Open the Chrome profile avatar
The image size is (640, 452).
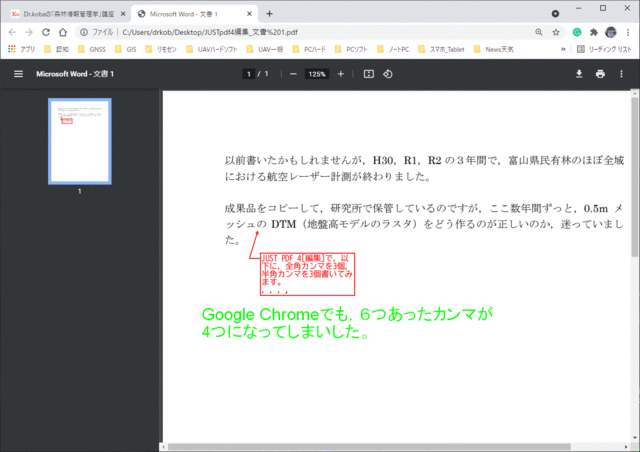611,32
